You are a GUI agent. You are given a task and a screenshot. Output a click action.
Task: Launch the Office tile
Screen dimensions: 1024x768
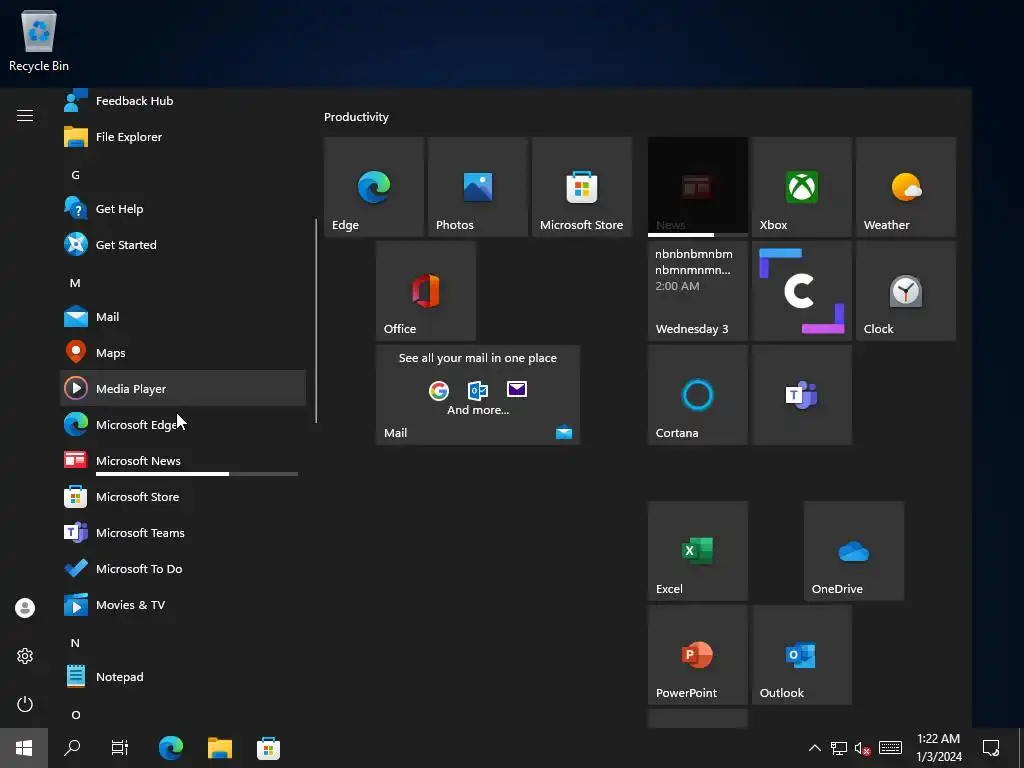pyautogui.click(x=426, y=291)
